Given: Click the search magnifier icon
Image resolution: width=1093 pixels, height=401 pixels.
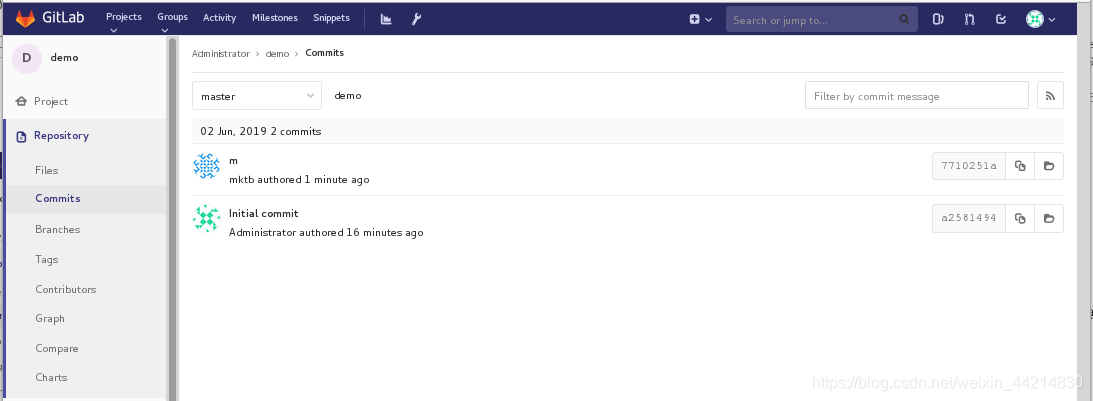Looking at the screenshot, I should pyautogui.click(x=904, y=20).
